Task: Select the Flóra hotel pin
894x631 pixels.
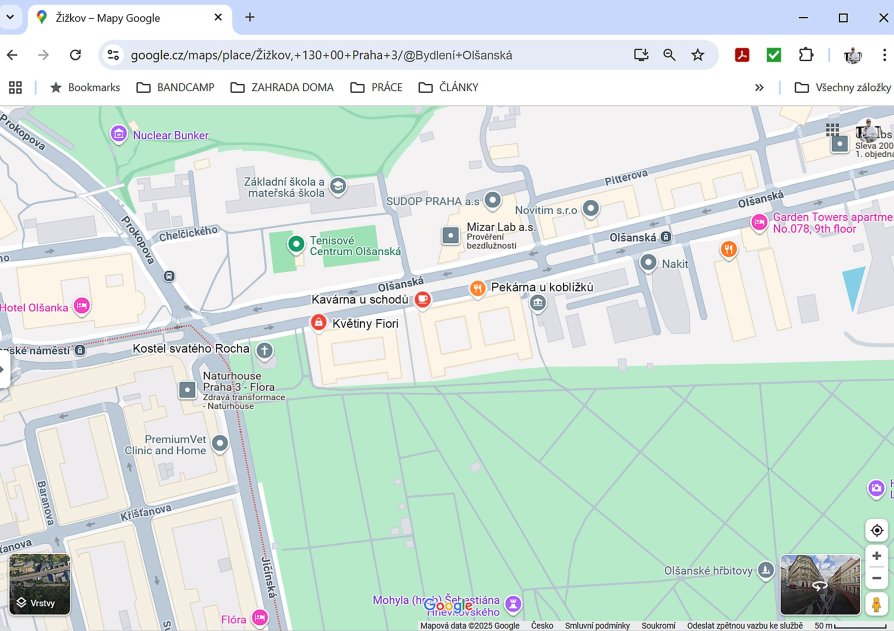Action: click(259, 617)
